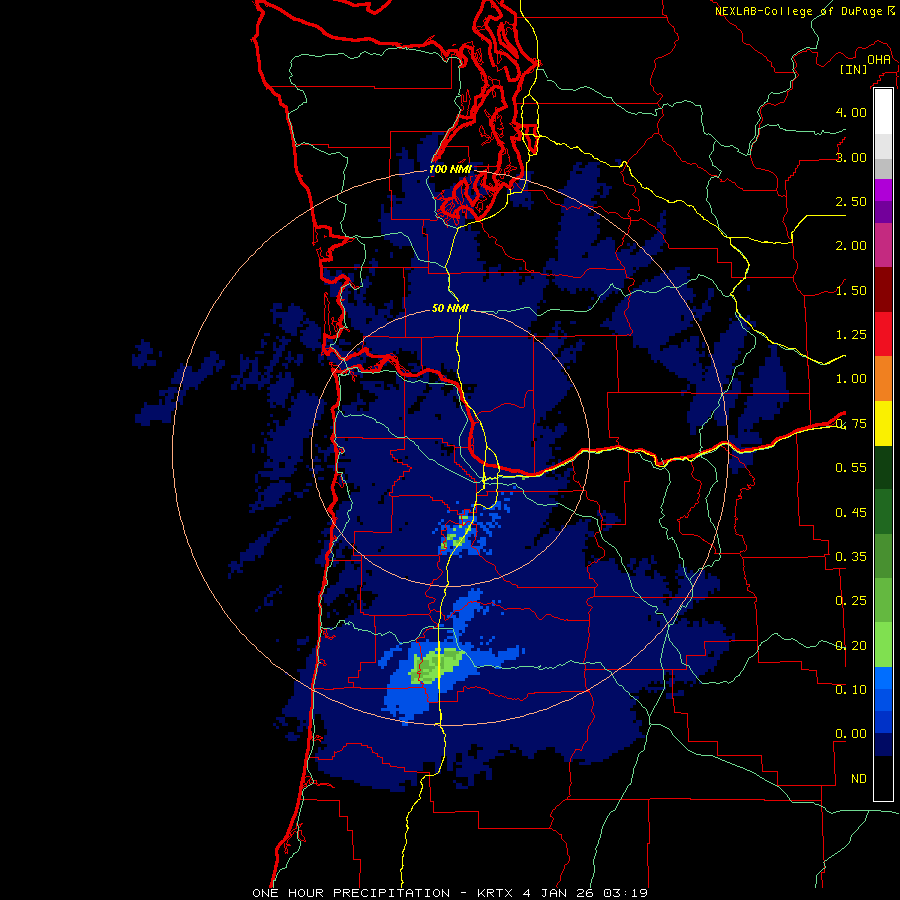The width and height of the screenshot is (900, 900).
Task: Click the 2.00 legend value
Action: pos(851,246)
